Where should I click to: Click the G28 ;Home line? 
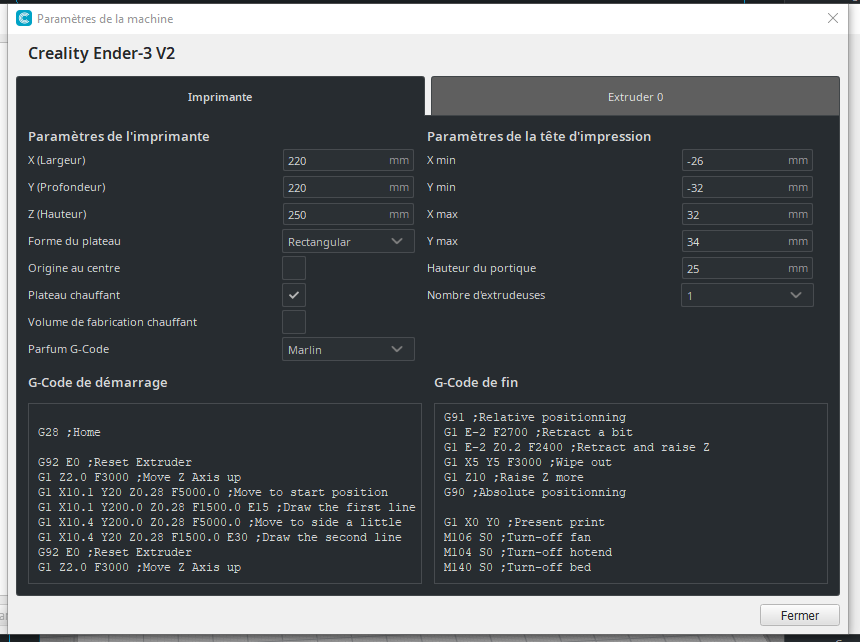[x=69, y=432]
